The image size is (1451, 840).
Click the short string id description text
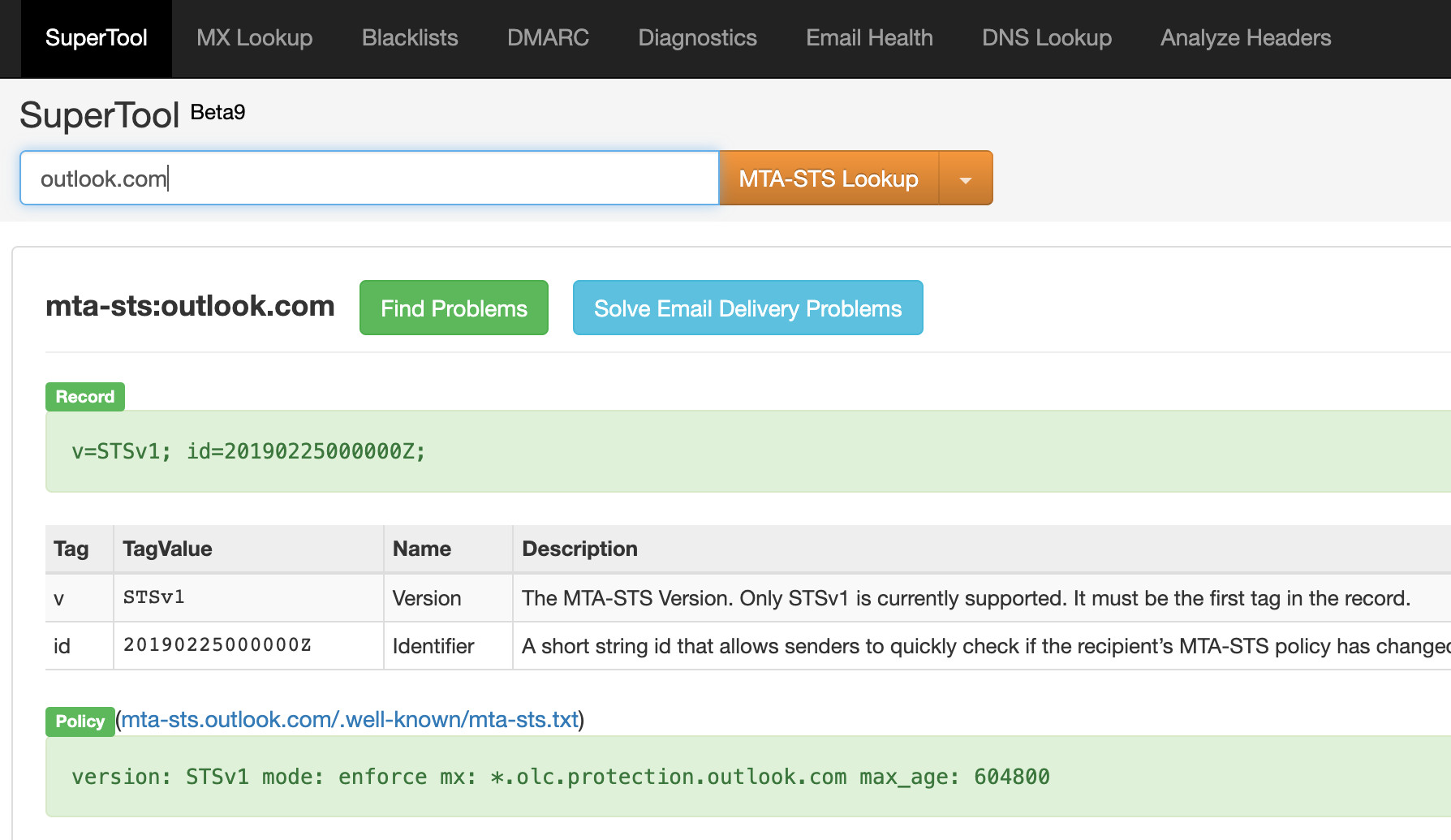pyautogui.click(x=986, y=646)
